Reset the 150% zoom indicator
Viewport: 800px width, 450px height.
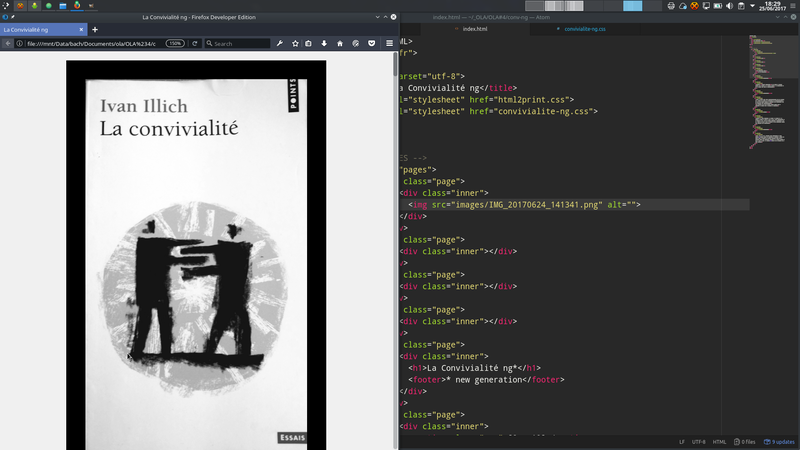pos(175,44)
